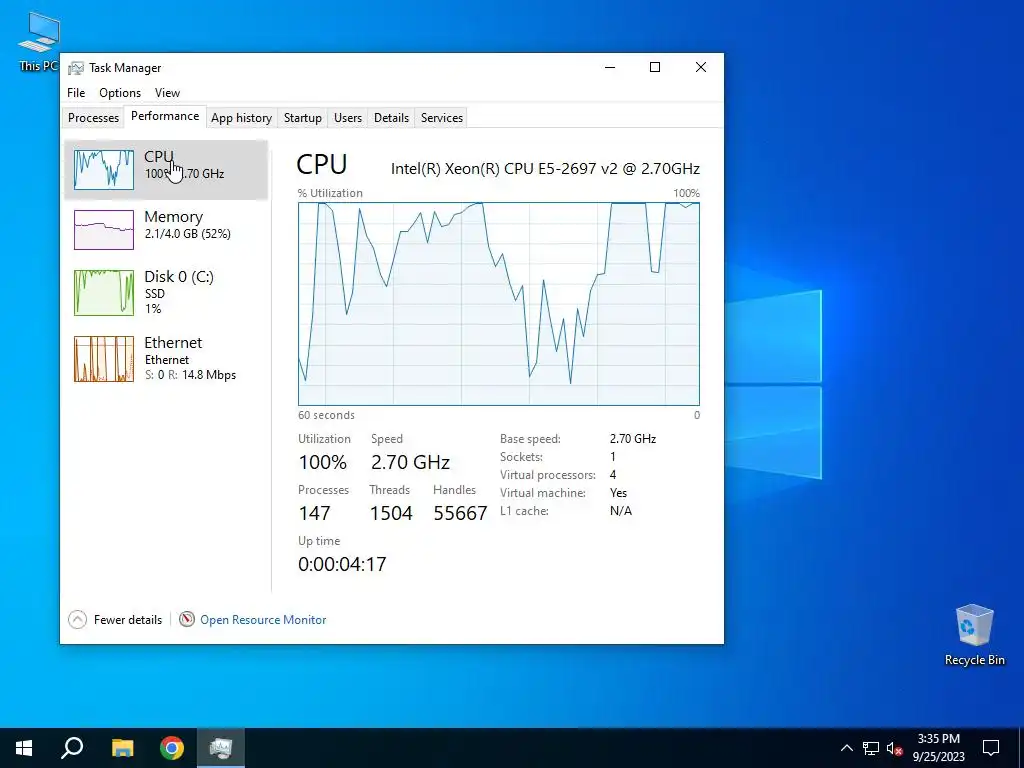Click the up time 0:00:04:17
The height and width of the screenshot is (768, 1024).
[342, 564]
